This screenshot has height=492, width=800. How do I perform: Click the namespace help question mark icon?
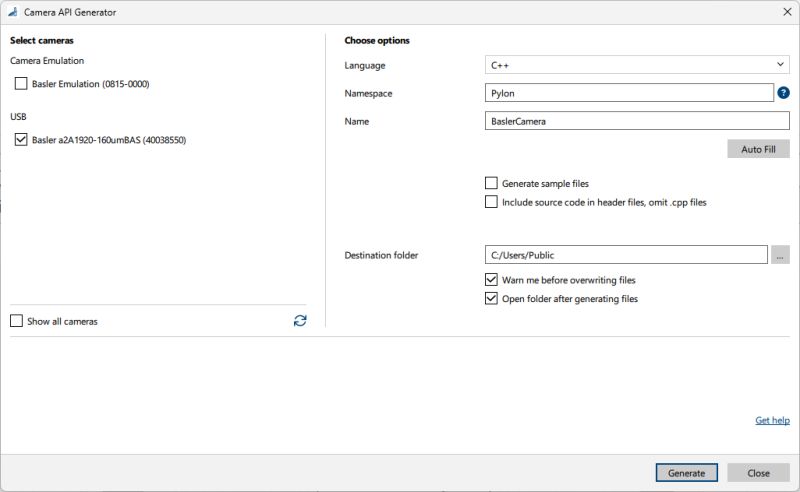tap(783, 93)
